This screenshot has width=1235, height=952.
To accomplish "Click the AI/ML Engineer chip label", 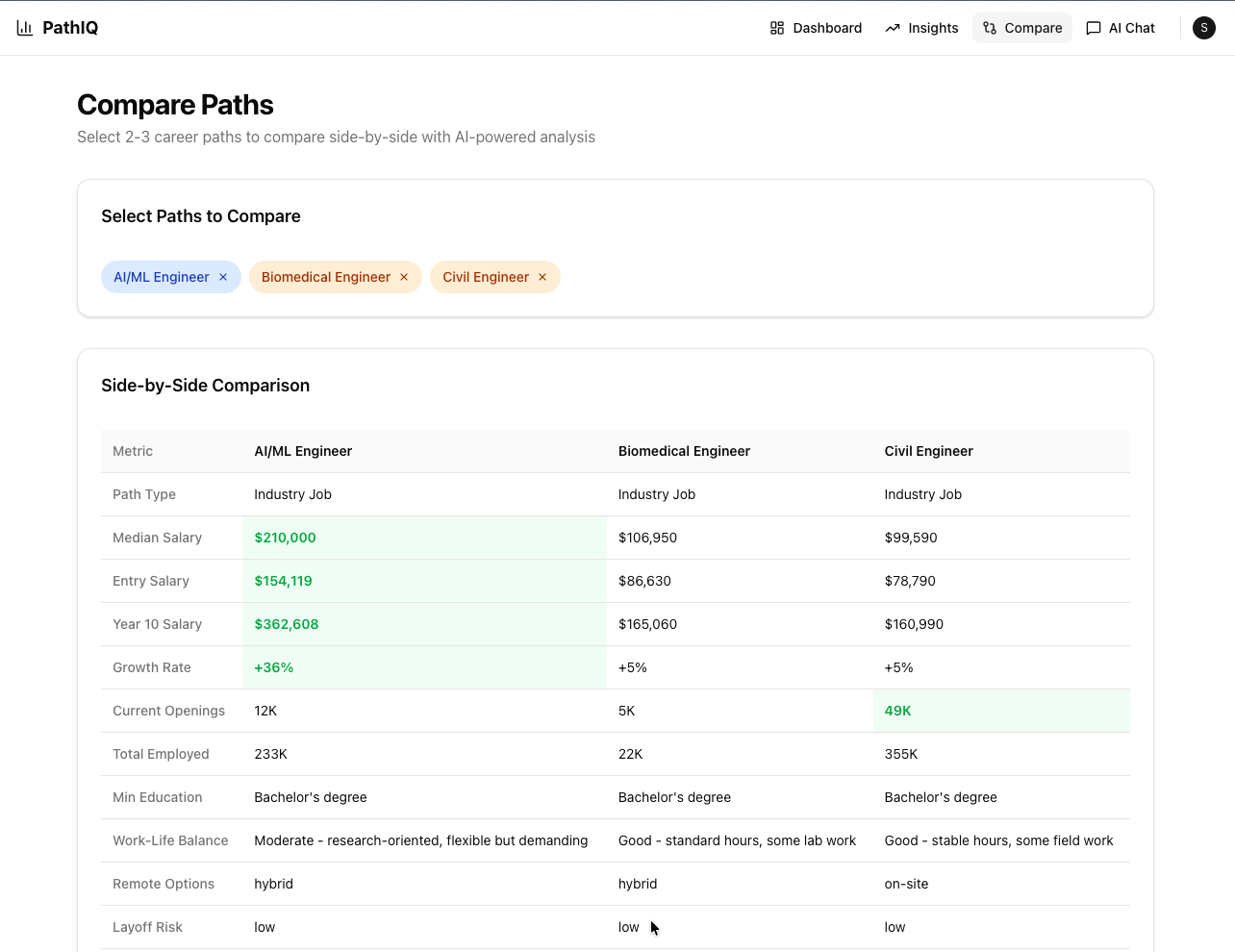I will [162, 277].
